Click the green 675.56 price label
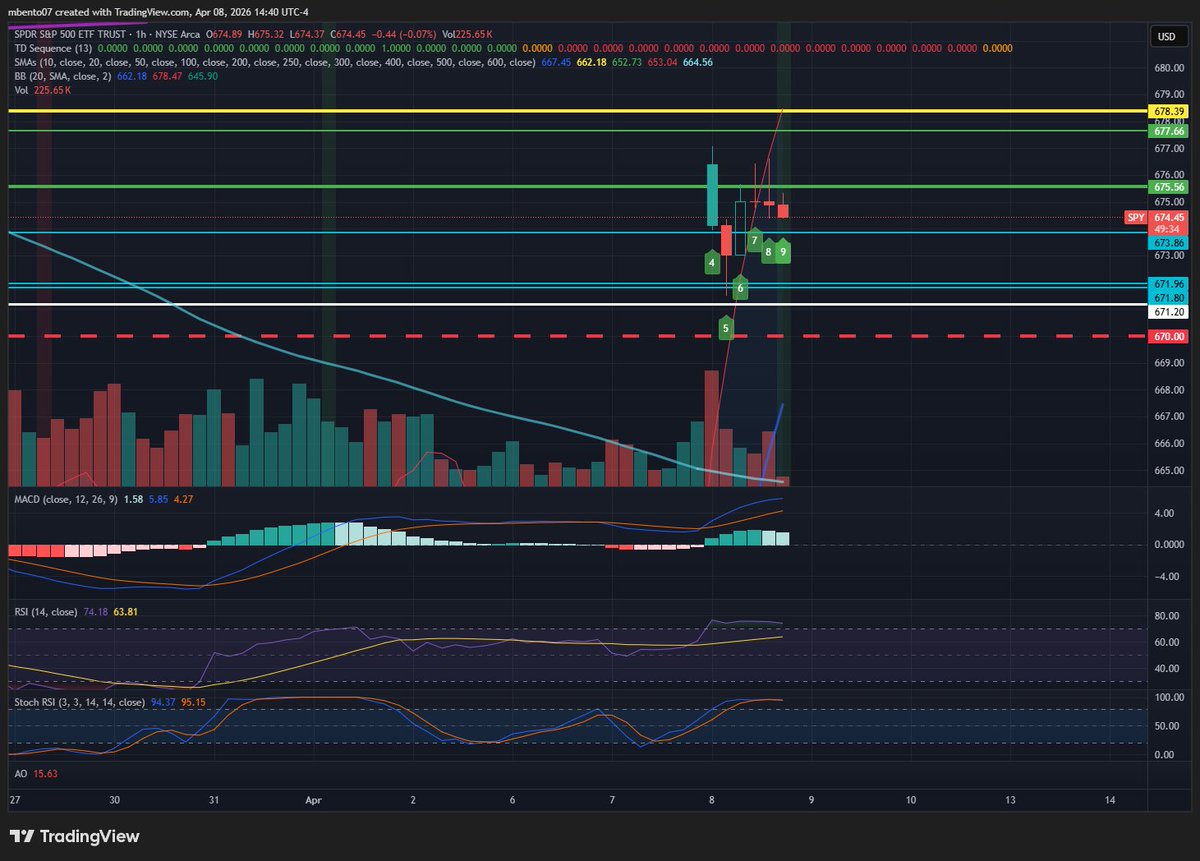The image size is (1200, 861). (1169, 187)
